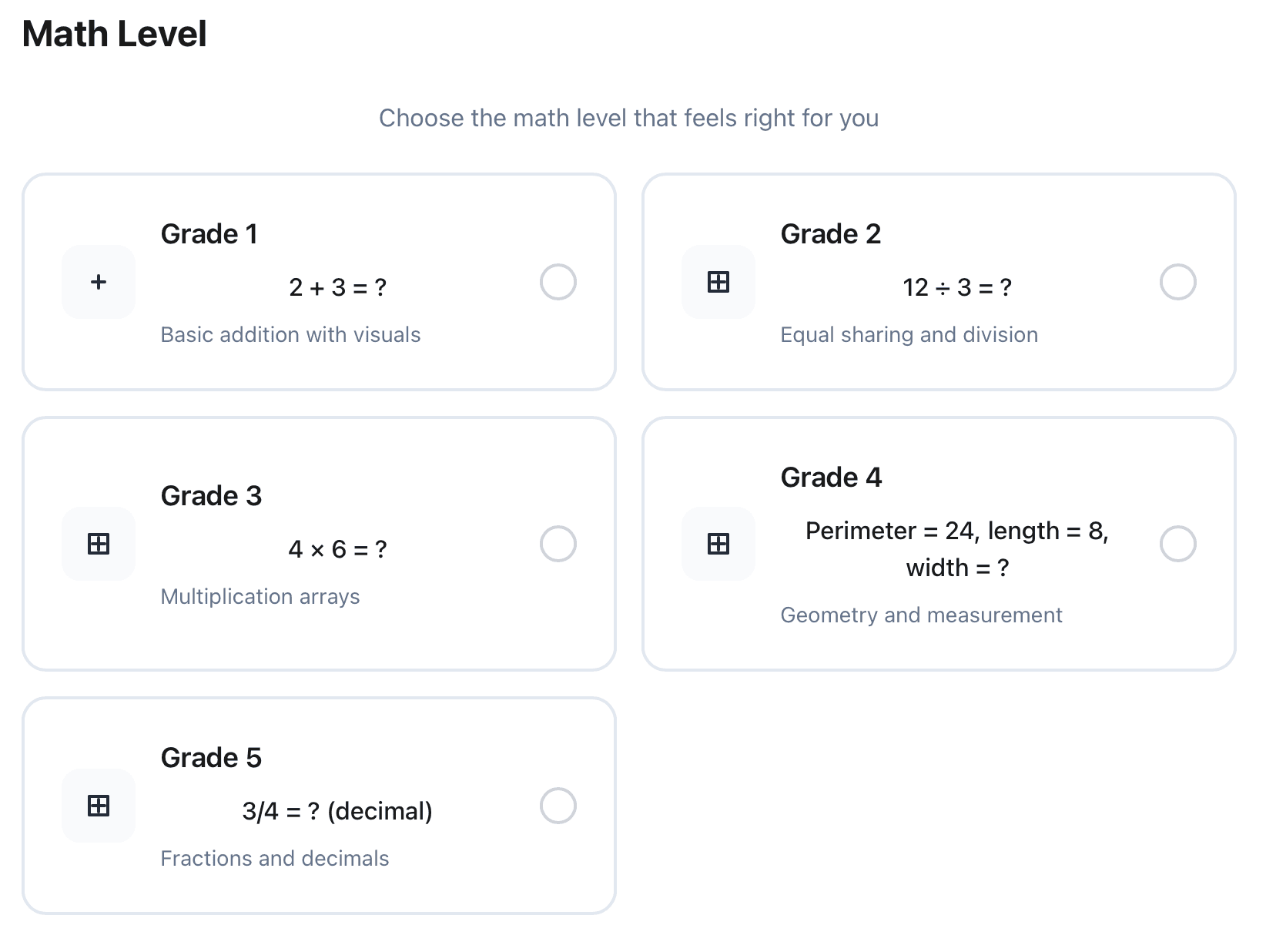Viewport: 1266px width, 952px height.
Task: Select the Grade 4 radio button
Action: click(x=1177, y=544)
